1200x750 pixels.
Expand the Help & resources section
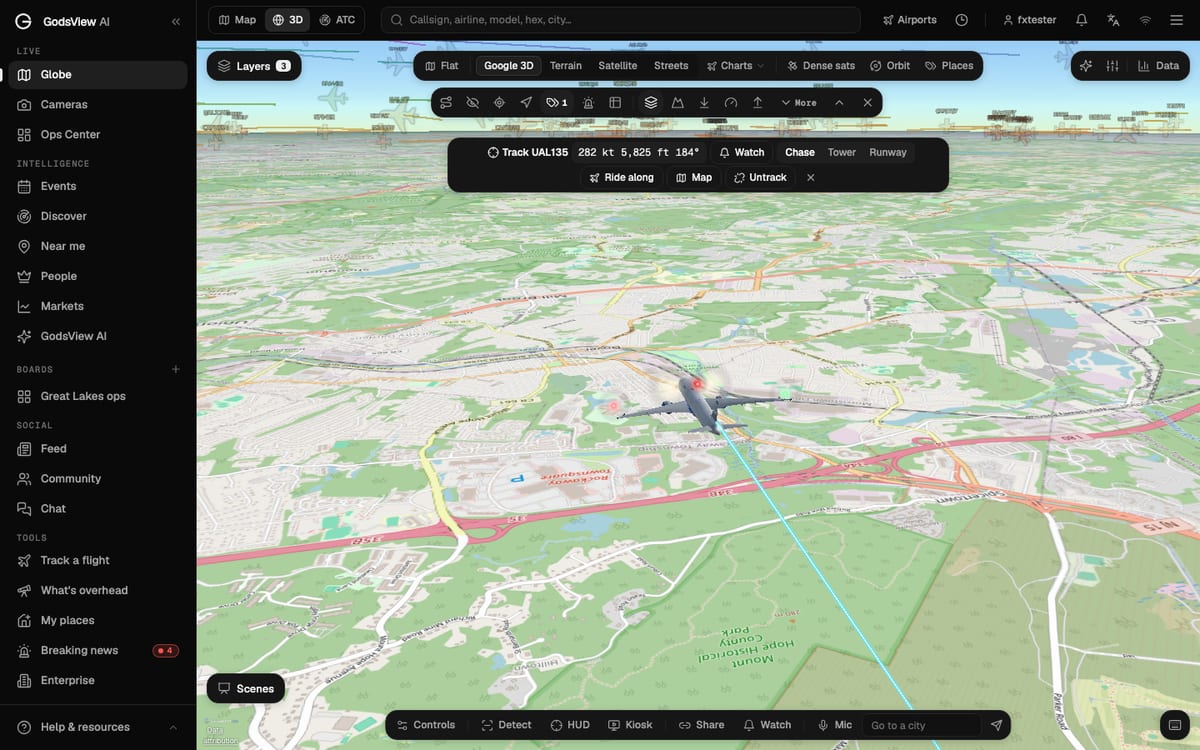98,727
